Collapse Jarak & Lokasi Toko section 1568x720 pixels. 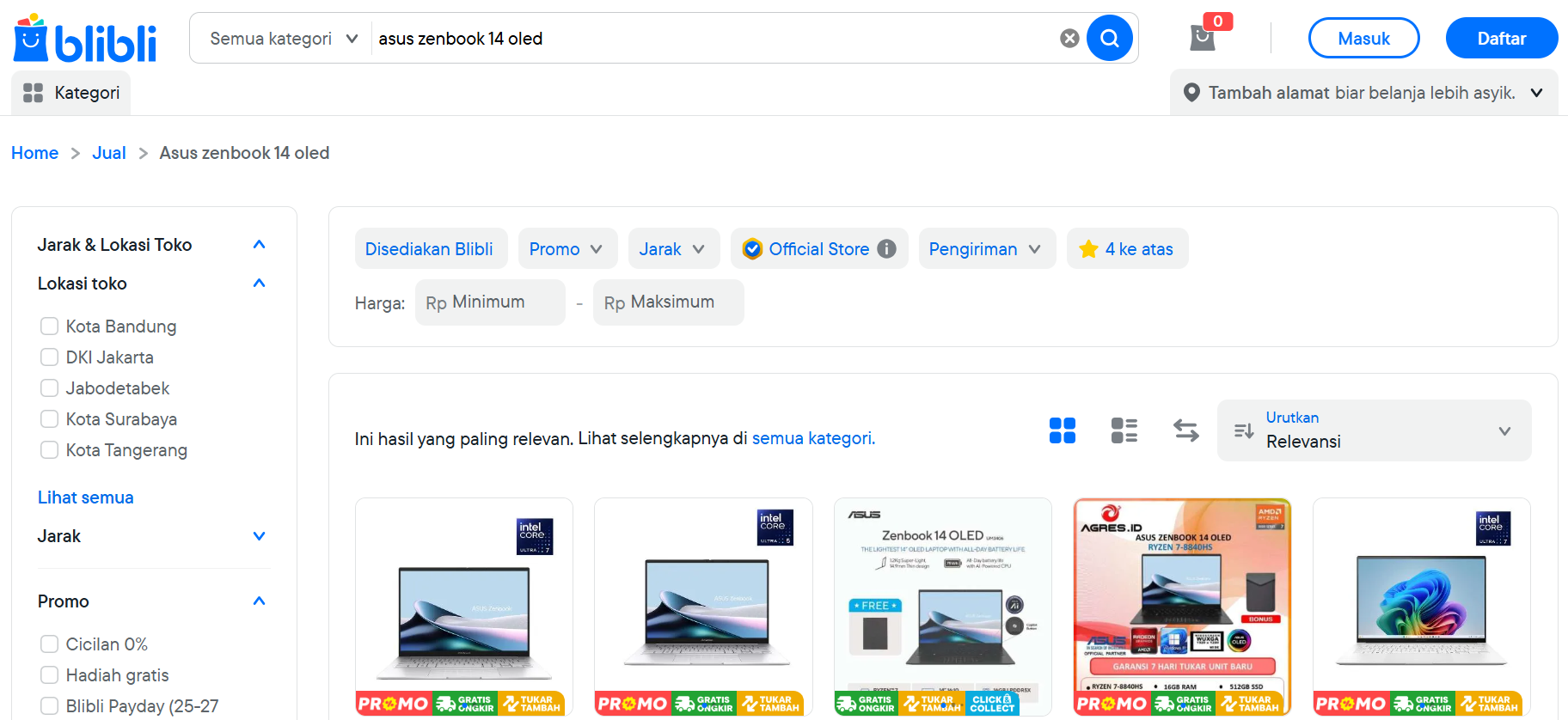pos(259,245)
